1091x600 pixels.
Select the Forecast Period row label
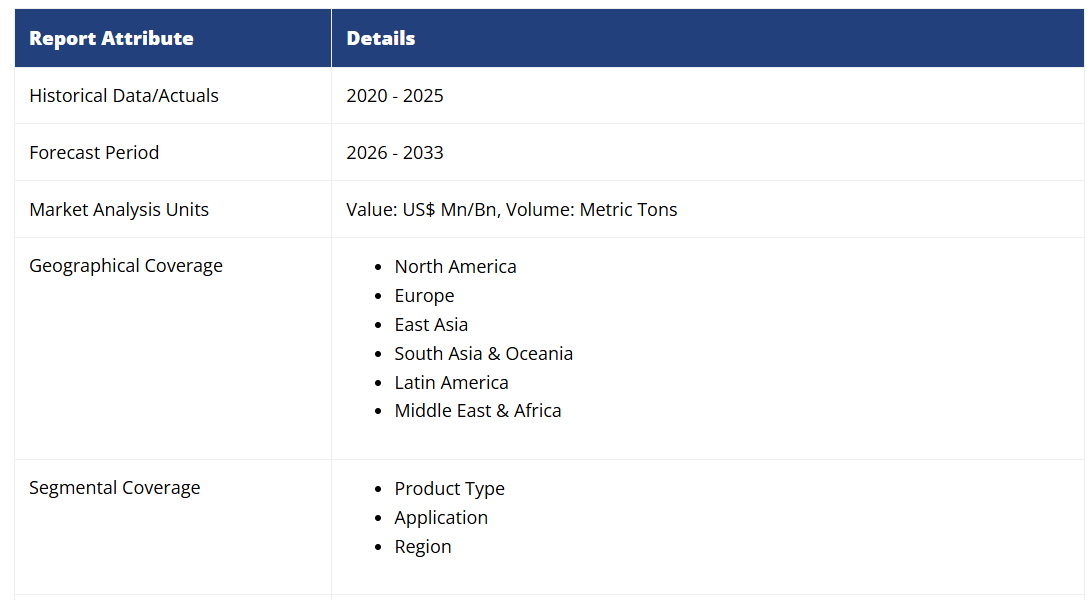[94, 153]
